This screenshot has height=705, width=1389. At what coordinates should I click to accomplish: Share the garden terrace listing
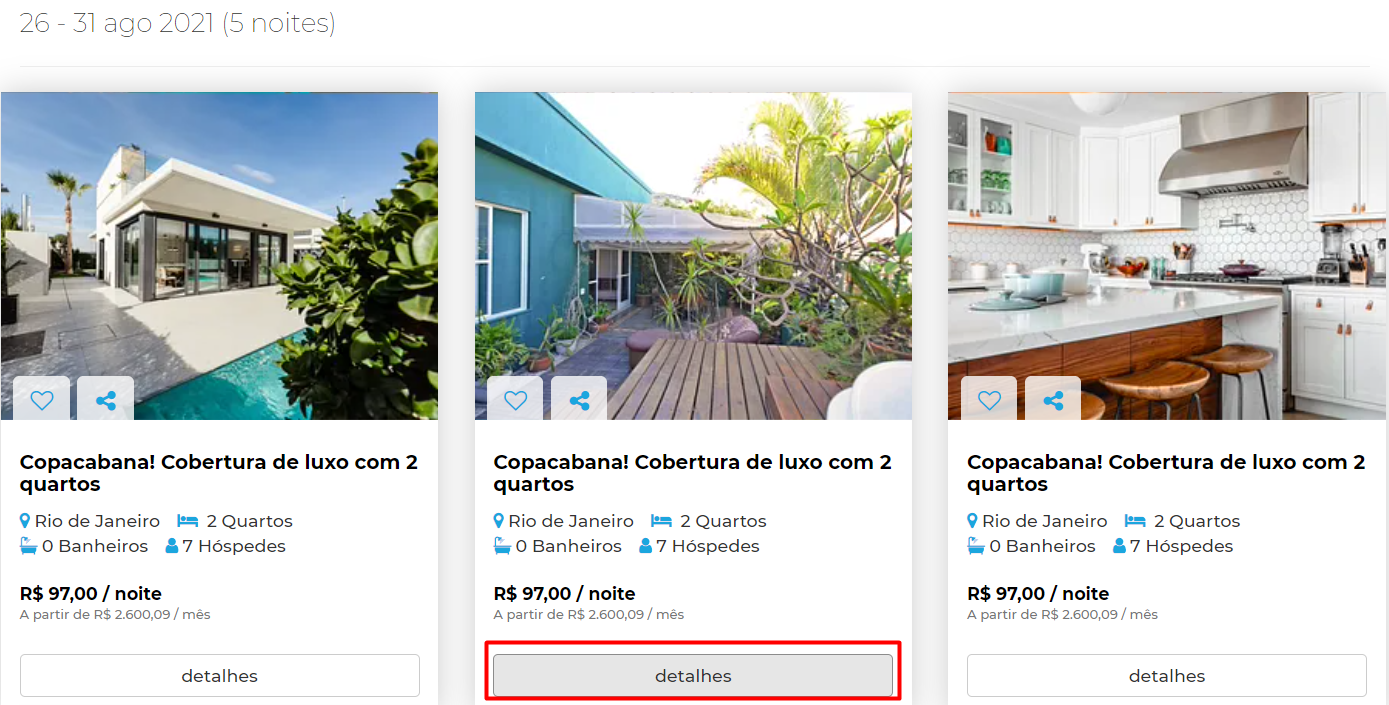(x=579, y=400)
